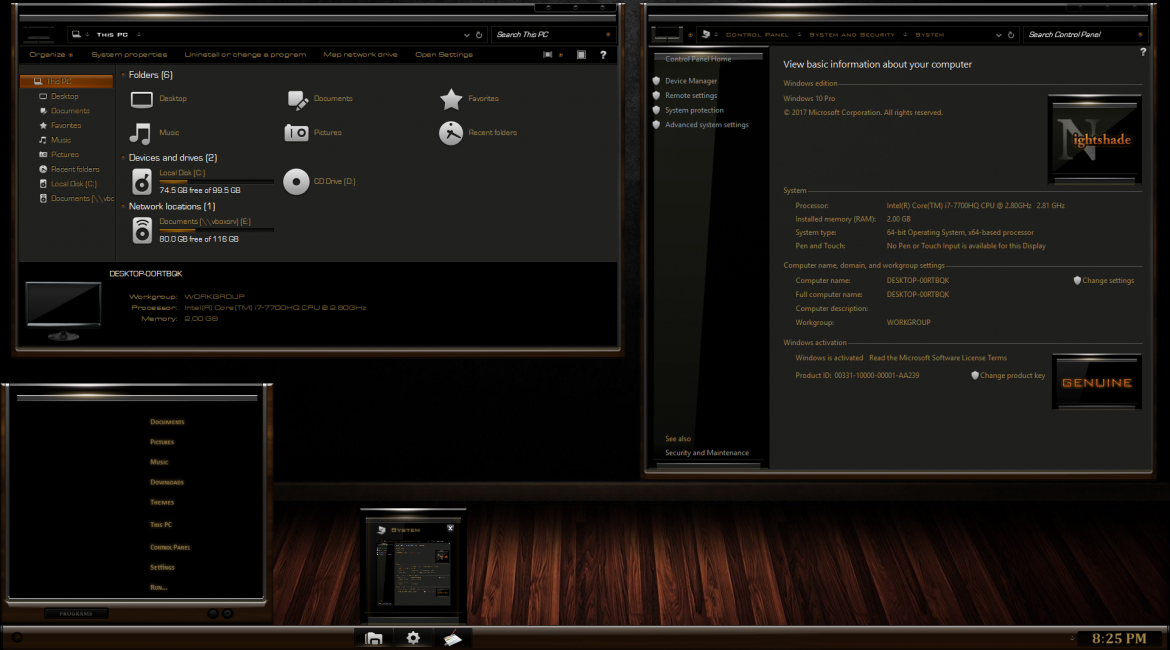Screen dimensions: 1170x650
Task: Select the CD Drive (D:) disc icon
Action: [296, 182]
